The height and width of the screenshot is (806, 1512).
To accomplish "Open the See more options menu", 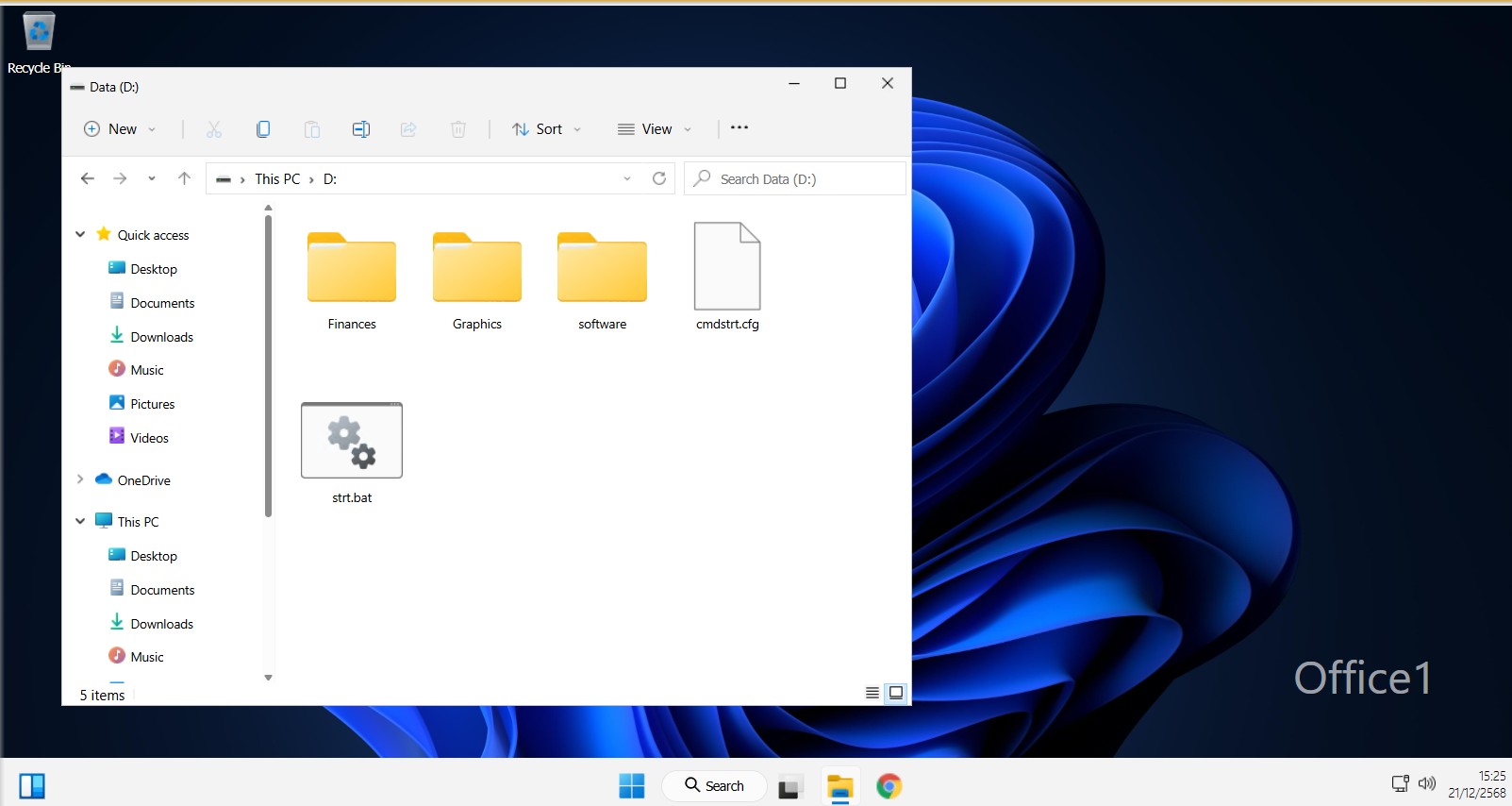I will (x=739, y=128).
